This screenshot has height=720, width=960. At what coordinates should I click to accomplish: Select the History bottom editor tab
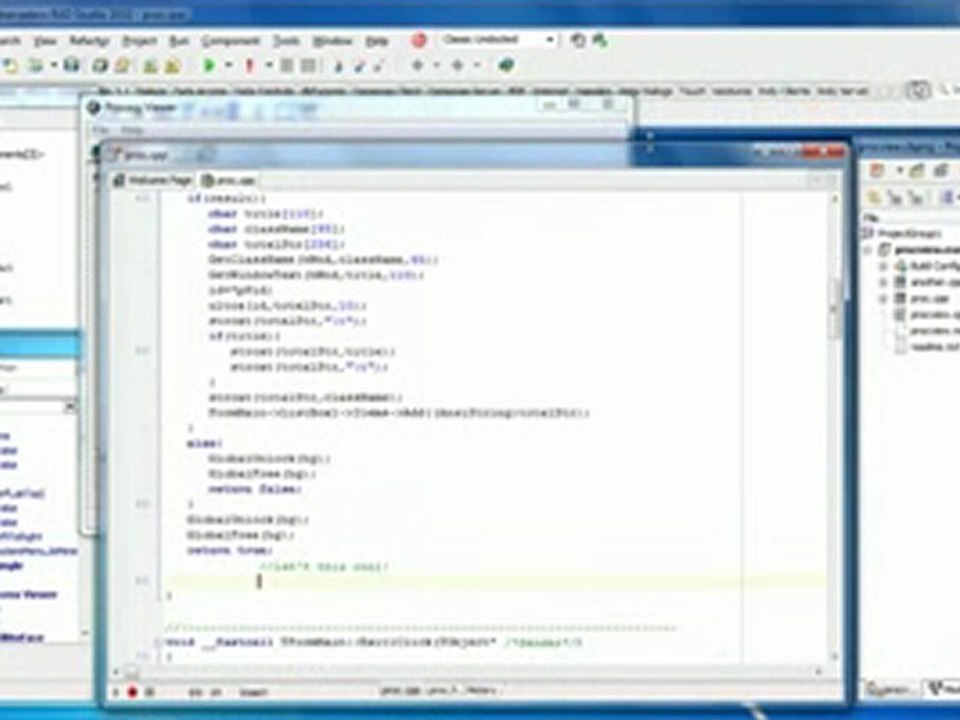pyautogui.click(x=482, y=691)
